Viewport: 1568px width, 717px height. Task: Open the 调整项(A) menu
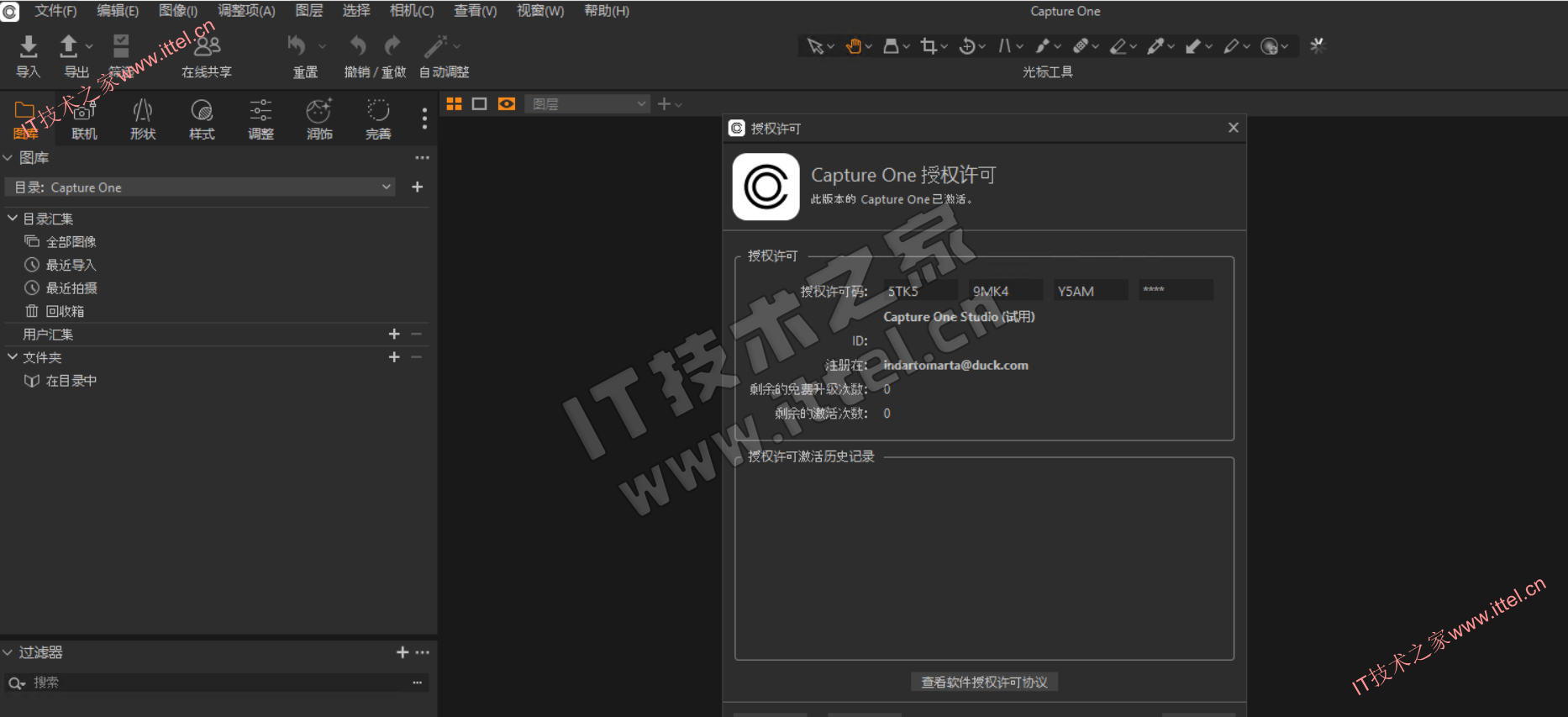point(246,11)
